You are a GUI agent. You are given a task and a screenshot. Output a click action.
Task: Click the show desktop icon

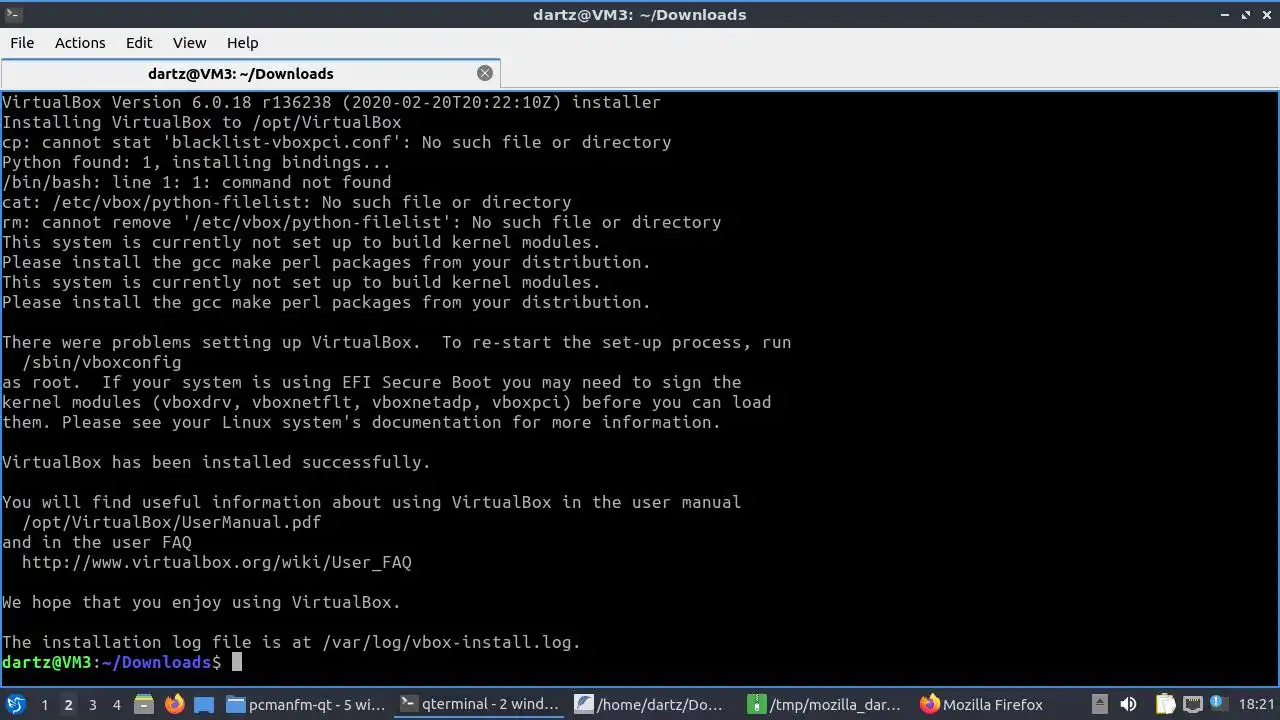pos(204,704)
